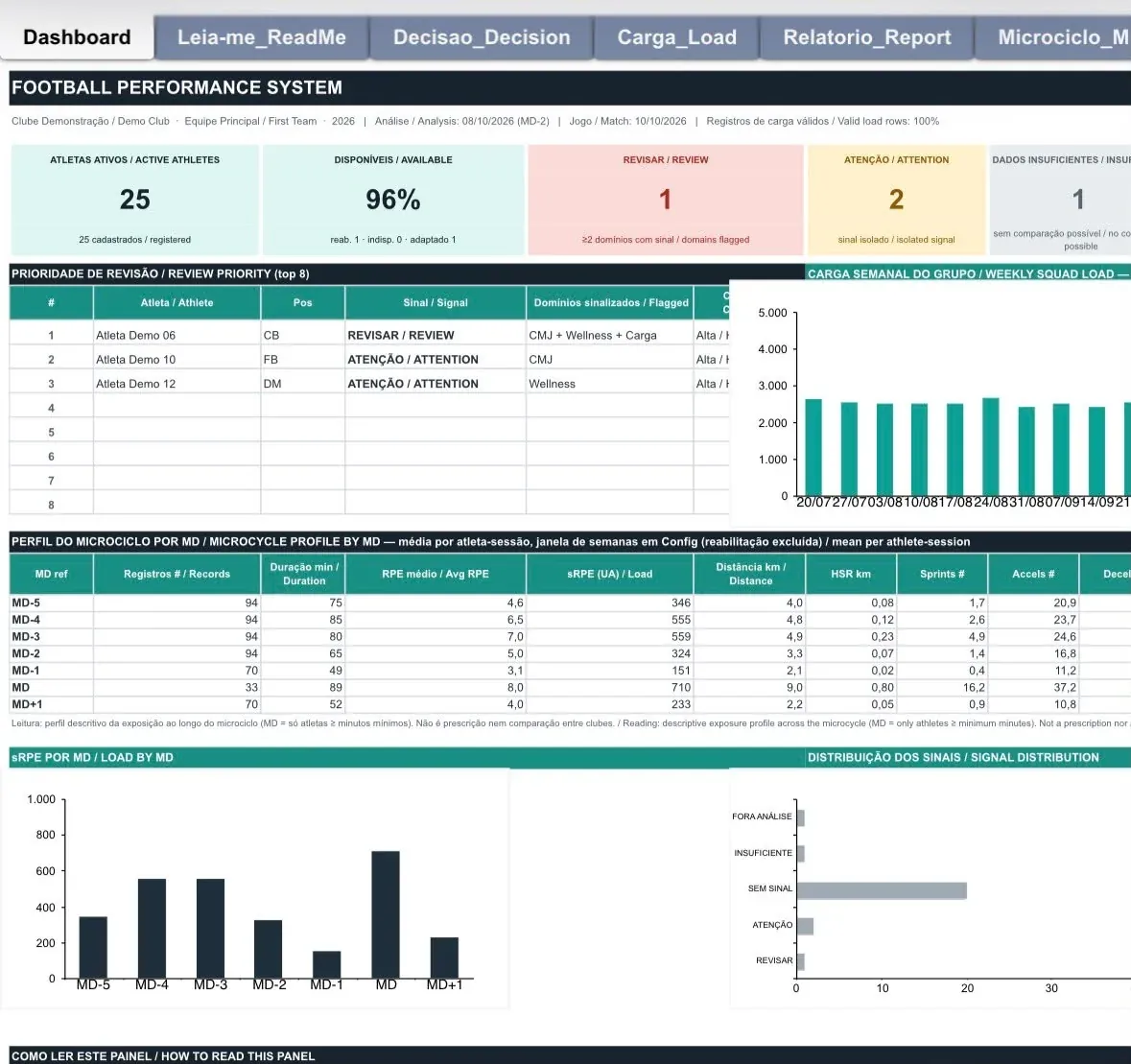Click the sRPE por MD / Load by MD heading
Screen dimensions: 1131x1064
click(92, 757)
